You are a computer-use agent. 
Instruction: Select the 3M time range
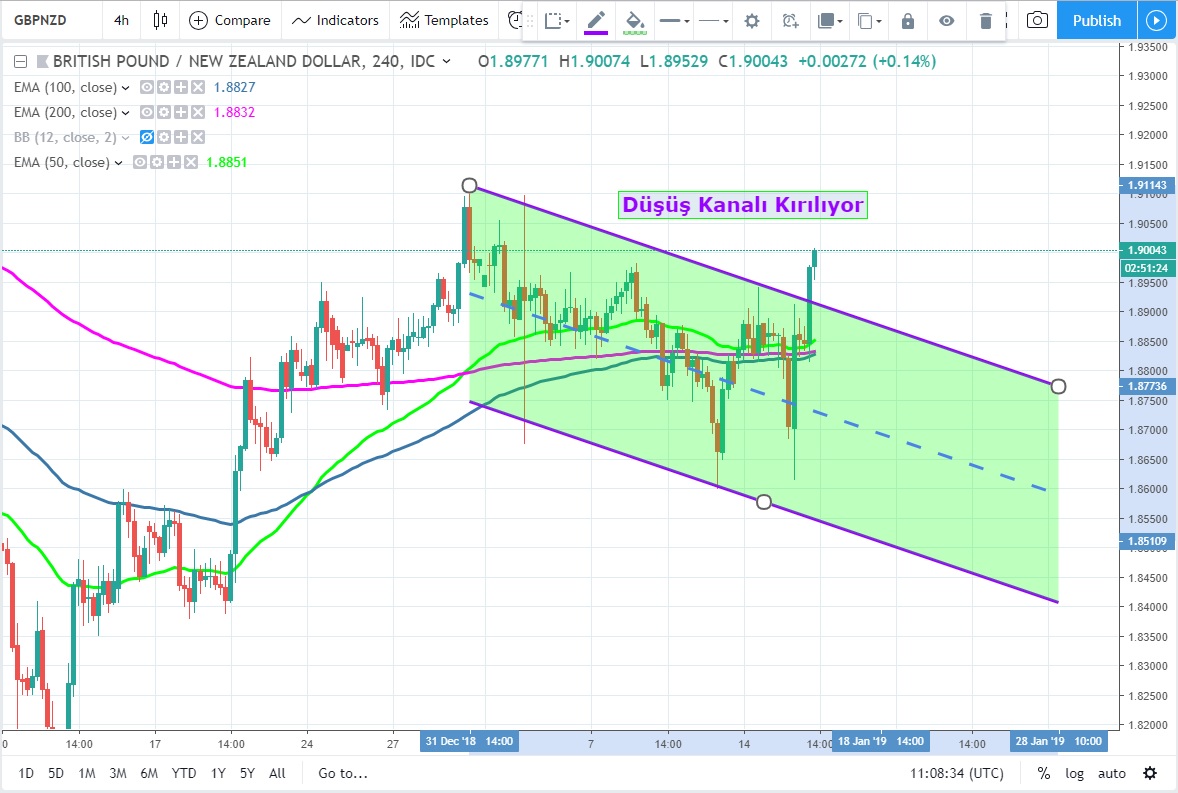point(117,773)
